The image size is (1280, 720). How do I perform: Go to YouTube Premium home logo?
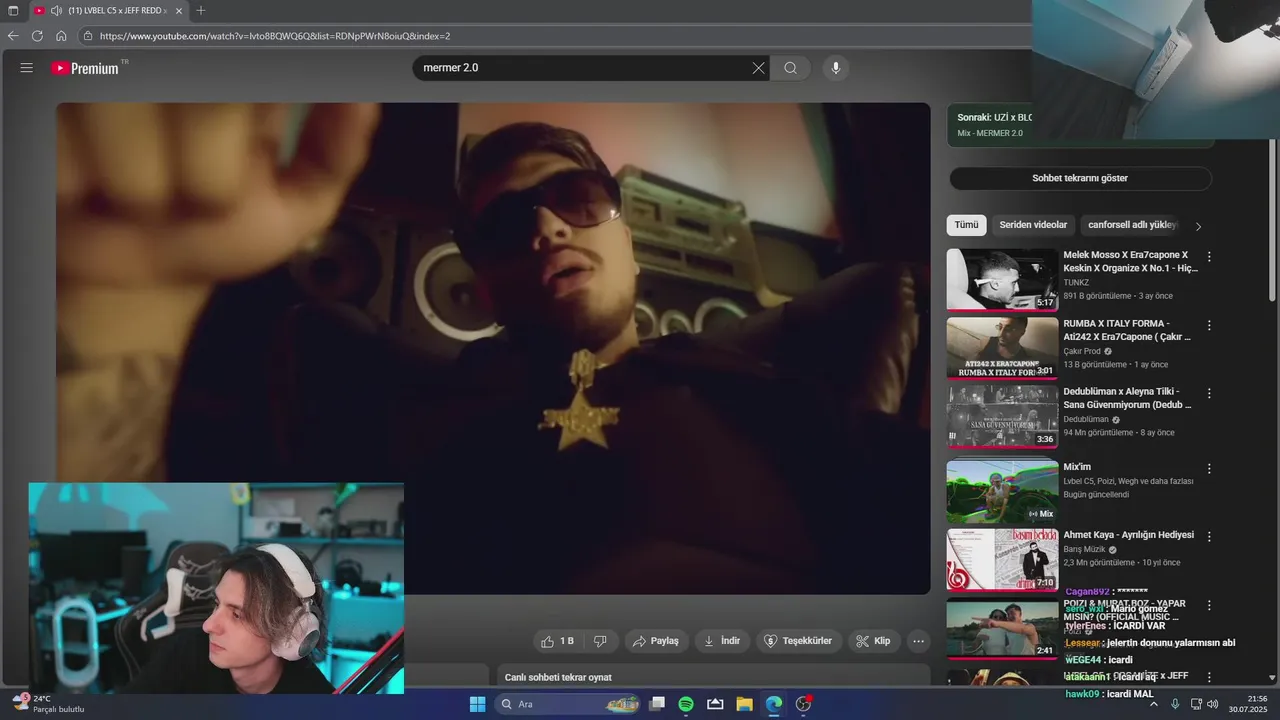click(x=86, y=68)
